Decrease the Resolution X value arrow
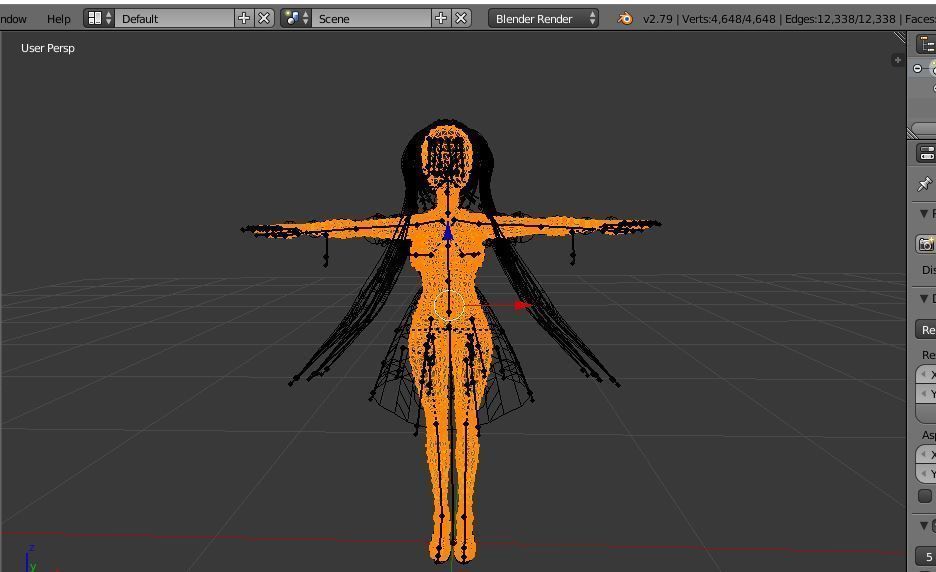The width and height of the screenshot is (936, 572). (924, 374)
